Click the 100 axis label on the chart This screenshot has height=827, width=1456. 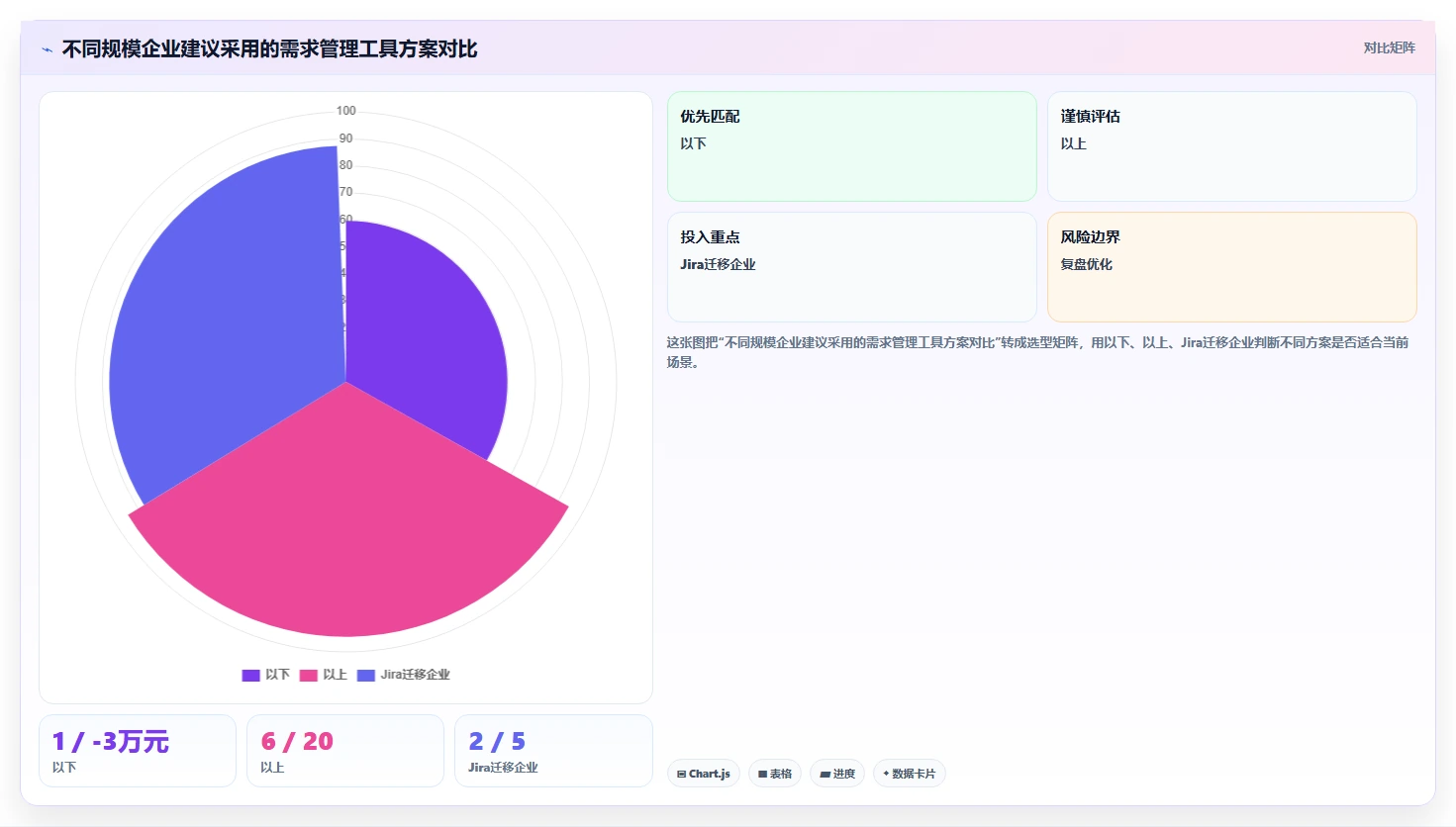click(345, 111)
